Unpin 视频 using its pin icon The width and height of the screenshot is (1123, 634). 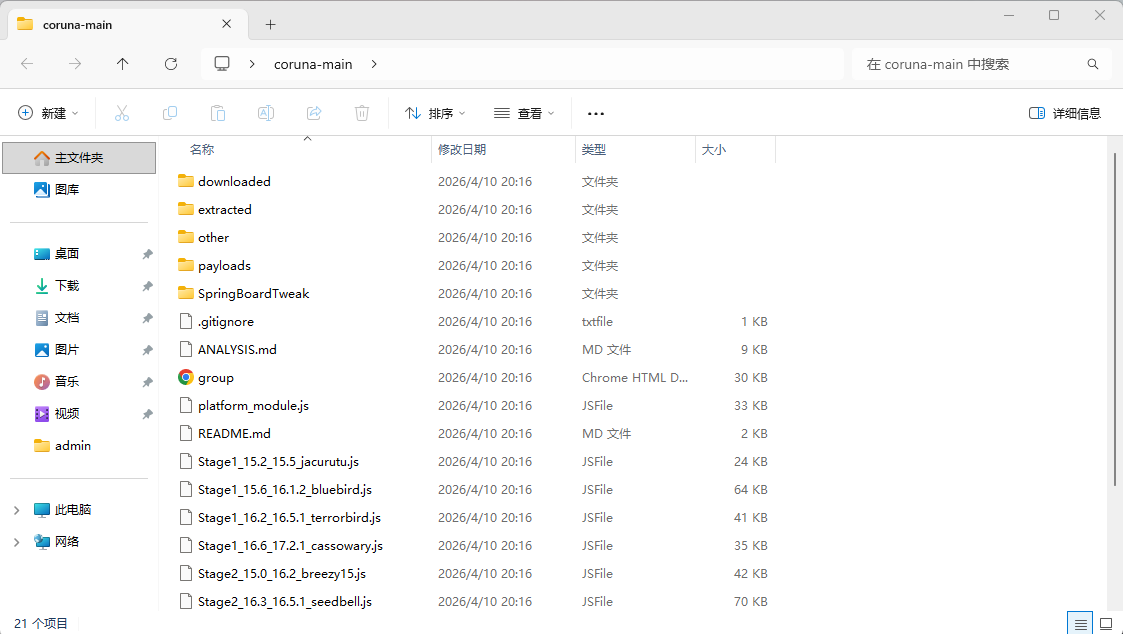[147, 414]
